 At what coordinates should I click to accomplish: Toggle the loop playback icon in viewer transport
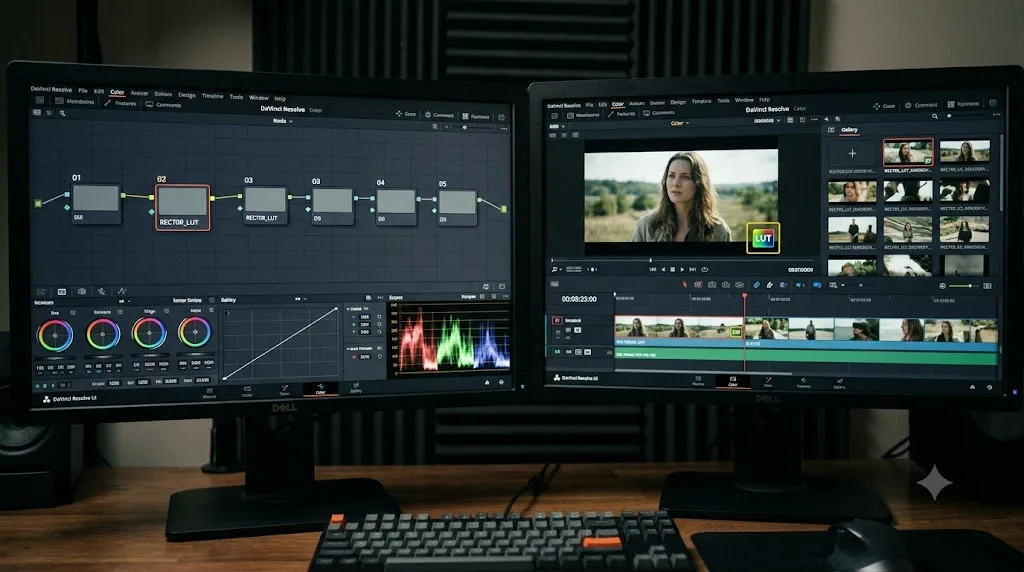tap(705, 269)
